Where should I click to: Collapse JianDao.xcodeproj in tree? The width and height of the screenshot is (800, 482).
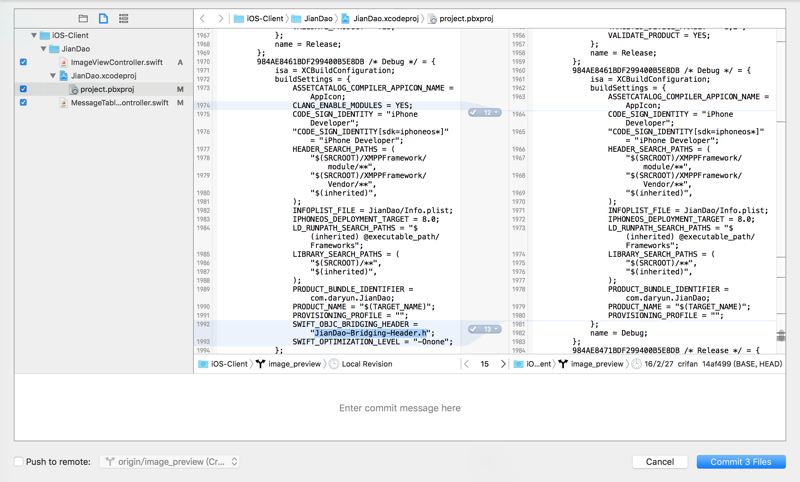[53, 75]
